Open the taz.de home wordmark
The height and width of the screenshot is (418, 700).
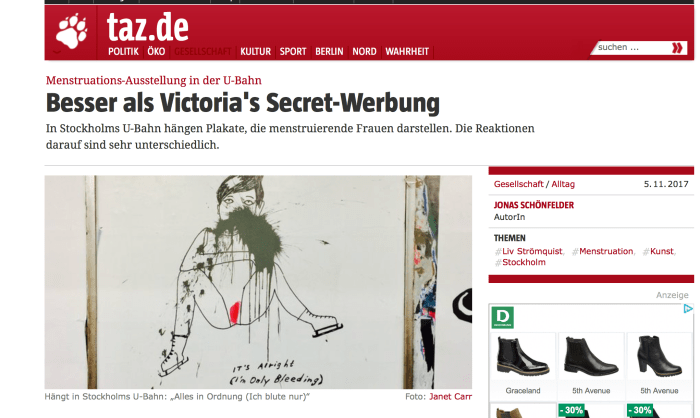[147, 27]
